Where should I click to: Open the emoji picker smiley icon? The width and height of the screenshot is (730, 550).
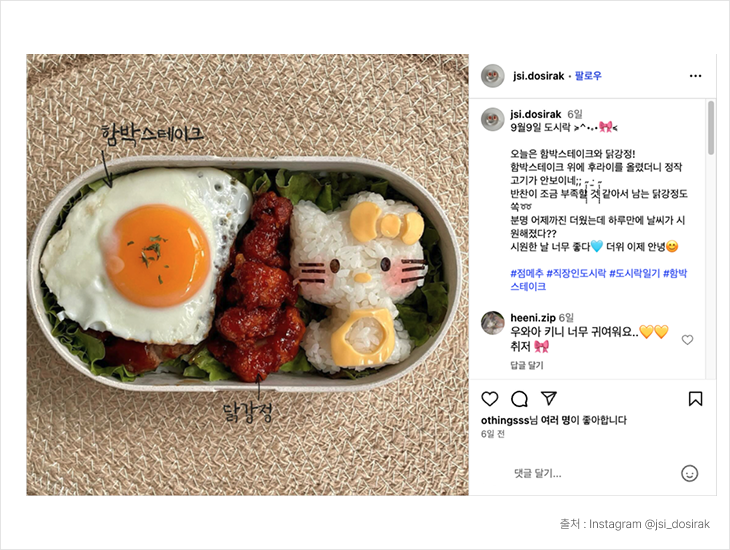pos(689,473)
